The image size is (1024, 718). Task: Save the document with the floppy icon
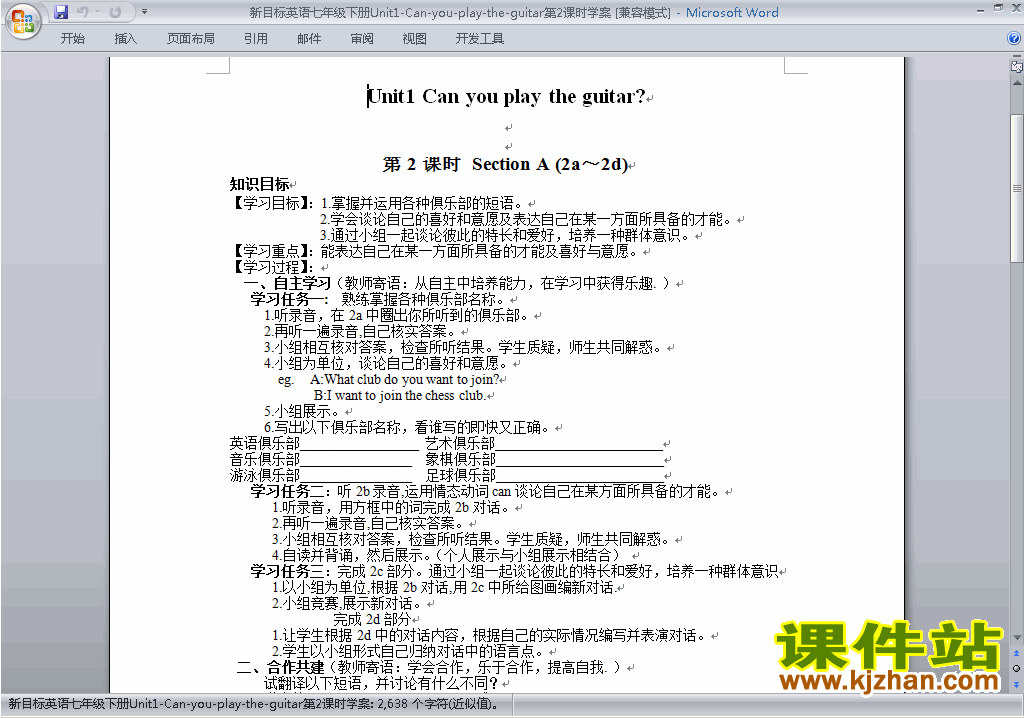[61, 12]
